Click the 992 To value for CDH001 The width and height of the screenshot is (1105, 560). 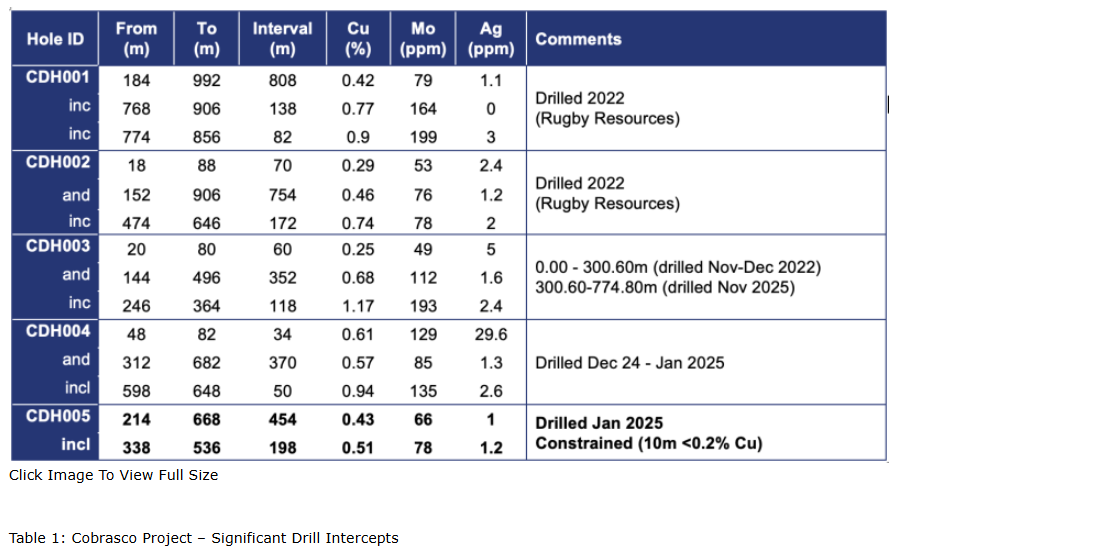pyautogui.click(x=206, y=81)
